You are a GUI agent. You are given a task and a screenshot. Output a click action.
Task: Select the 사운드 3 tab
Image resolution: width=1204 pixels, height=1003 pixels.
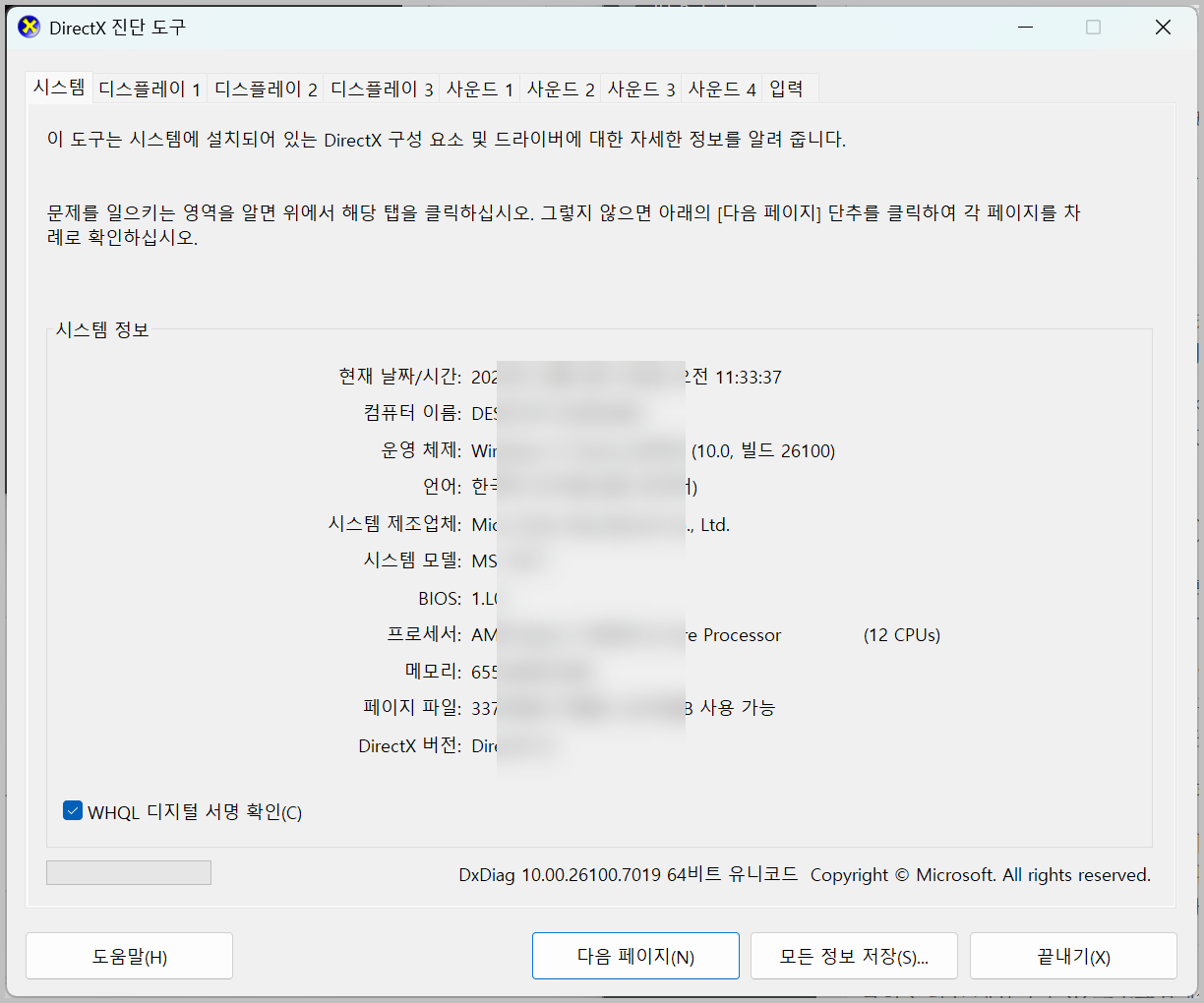point(640,89)
